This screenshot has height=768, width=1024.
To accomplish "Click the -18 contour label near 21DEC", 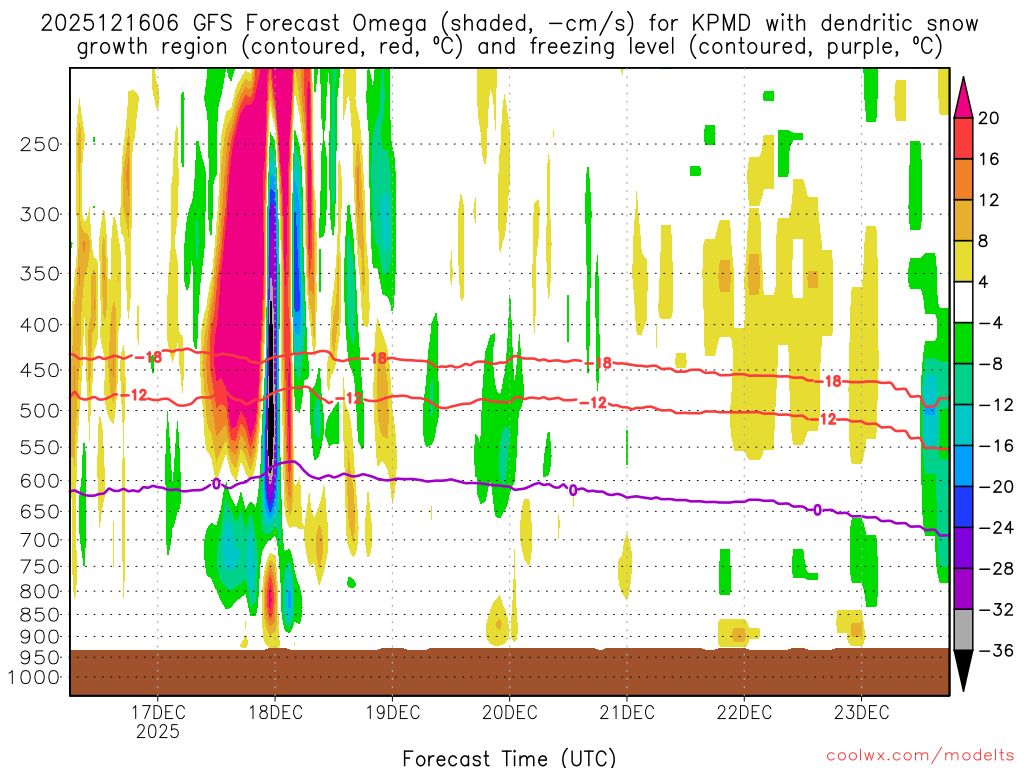I will coord(598,363).
